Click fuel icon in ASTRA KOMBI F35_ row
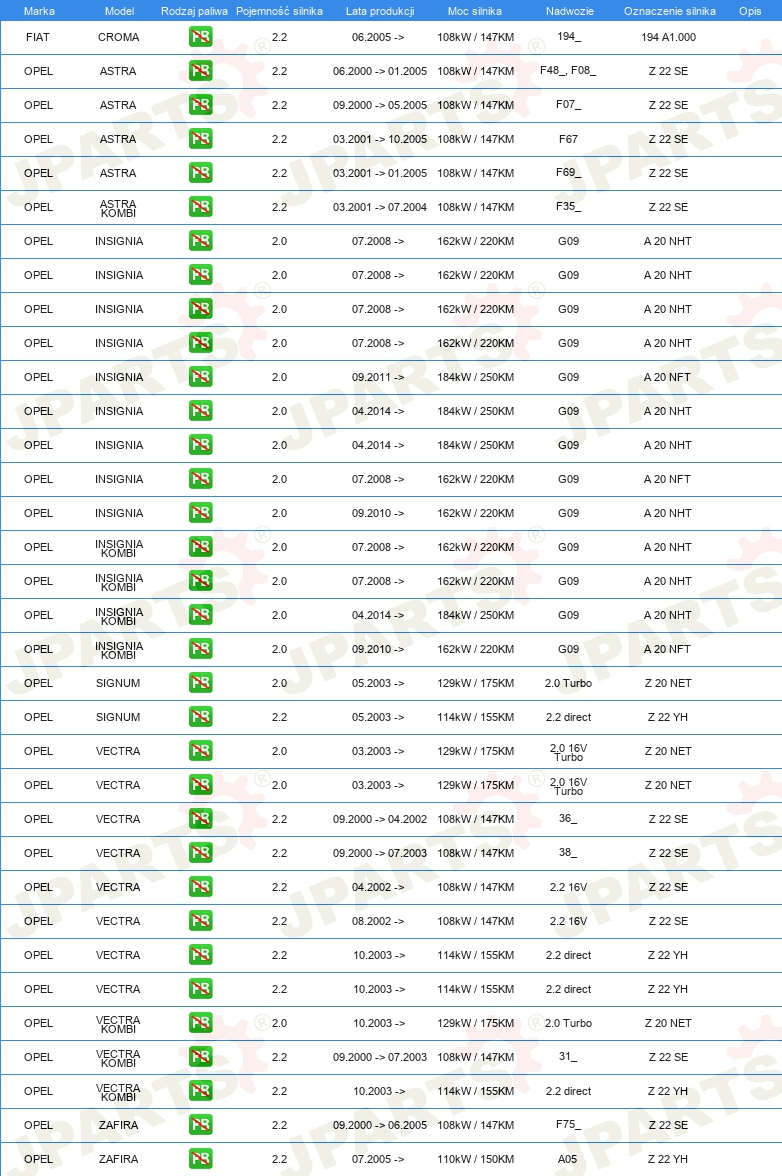Viewport: 782px width, 1176px height. tap(200, 207)
